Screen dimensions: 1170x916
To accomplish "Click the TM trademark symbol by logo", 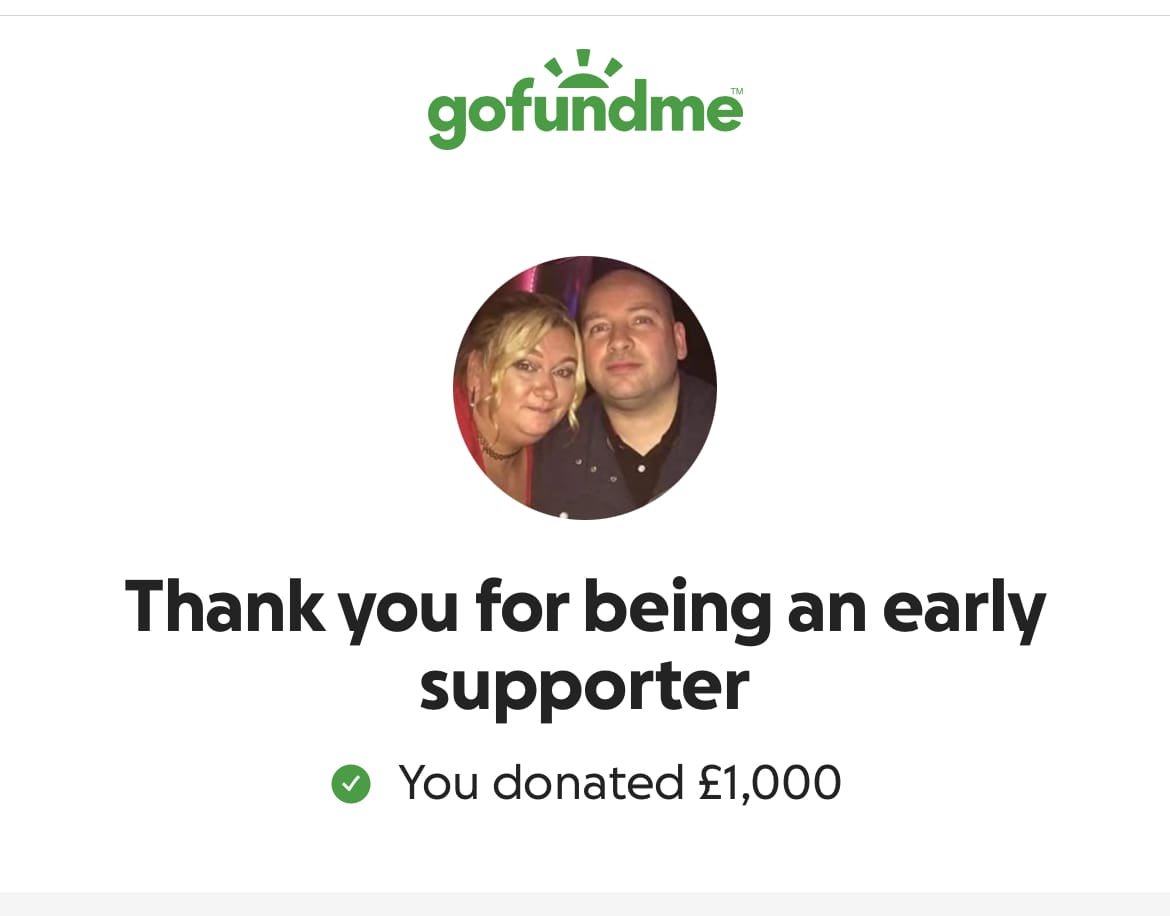I will pos(736,92).
